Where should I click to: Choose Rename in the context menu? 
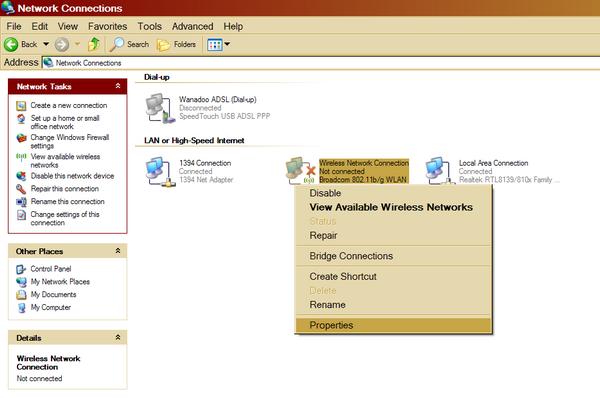[x=393, y=305]
